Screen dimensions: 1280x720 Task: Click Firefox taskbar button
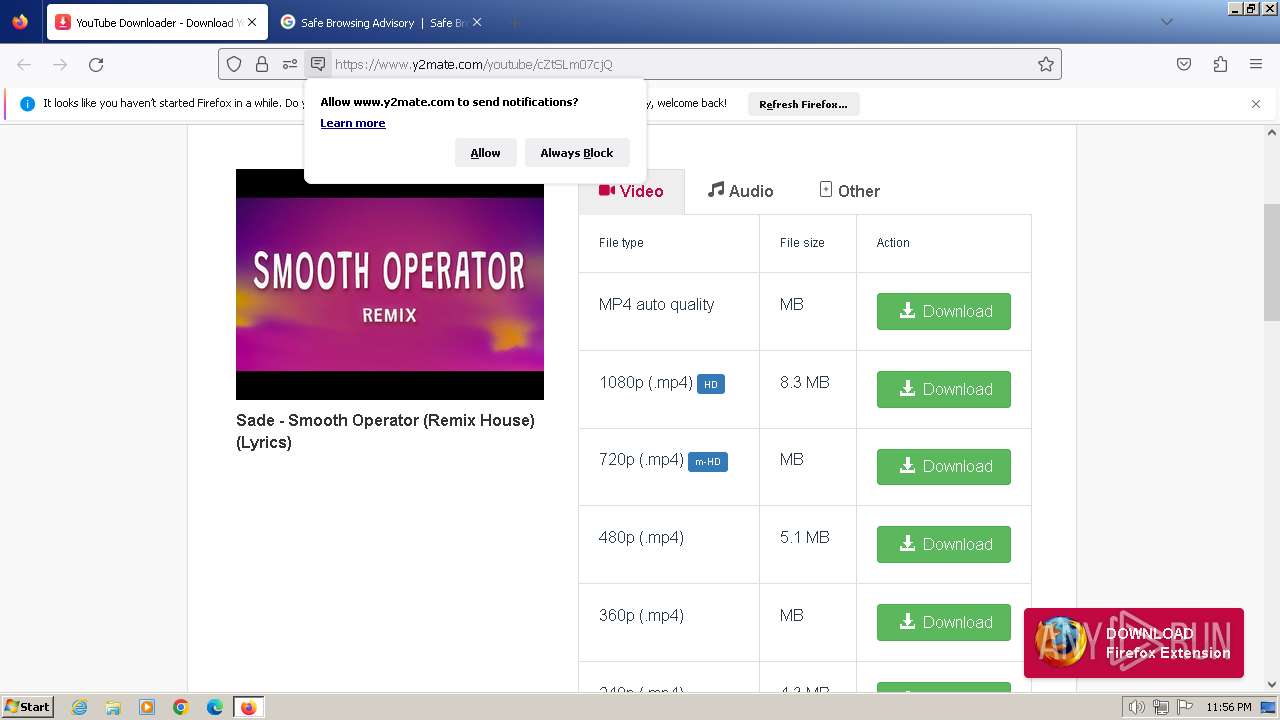coord(248,707)
